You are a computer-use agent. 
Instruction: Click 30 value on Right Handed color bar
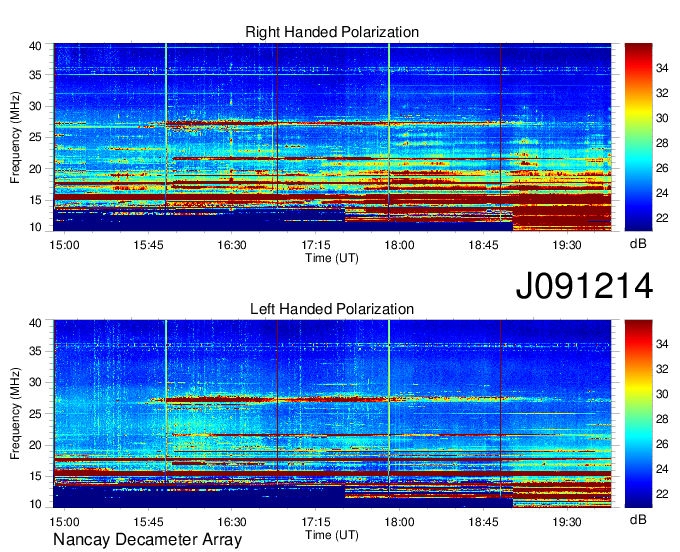662,118
